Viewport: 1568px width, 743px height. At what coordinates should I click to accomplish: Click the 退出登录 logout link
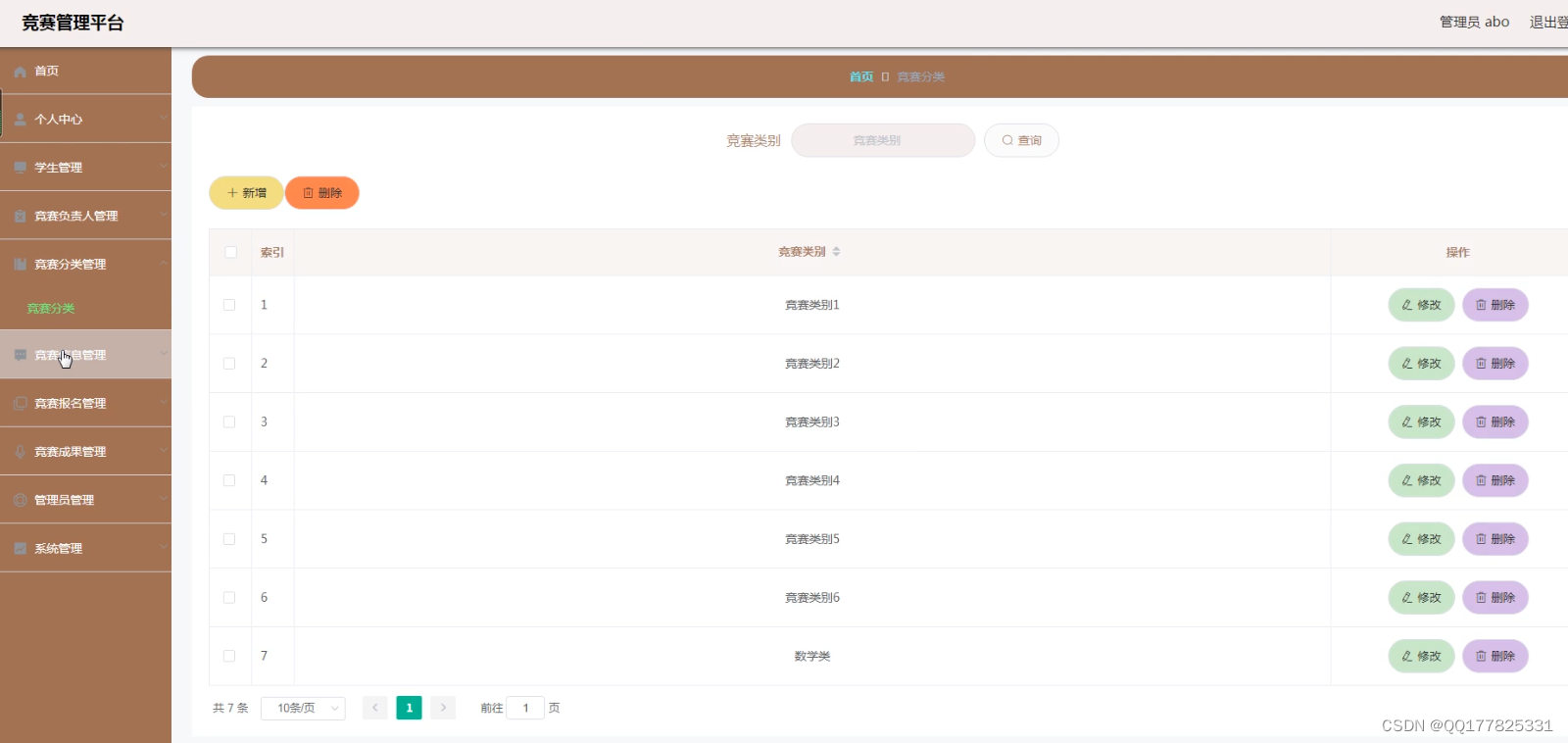(1548, 22)
